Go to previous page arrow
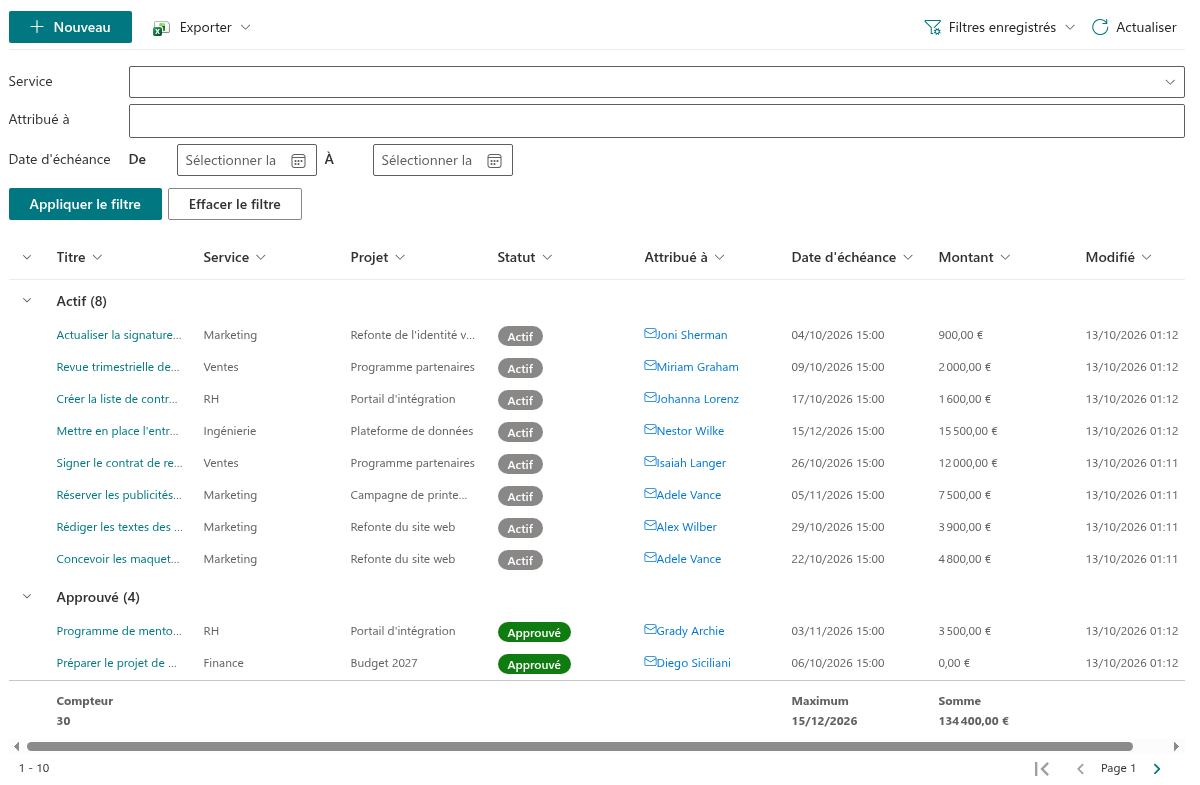 tap(1080, 769)
